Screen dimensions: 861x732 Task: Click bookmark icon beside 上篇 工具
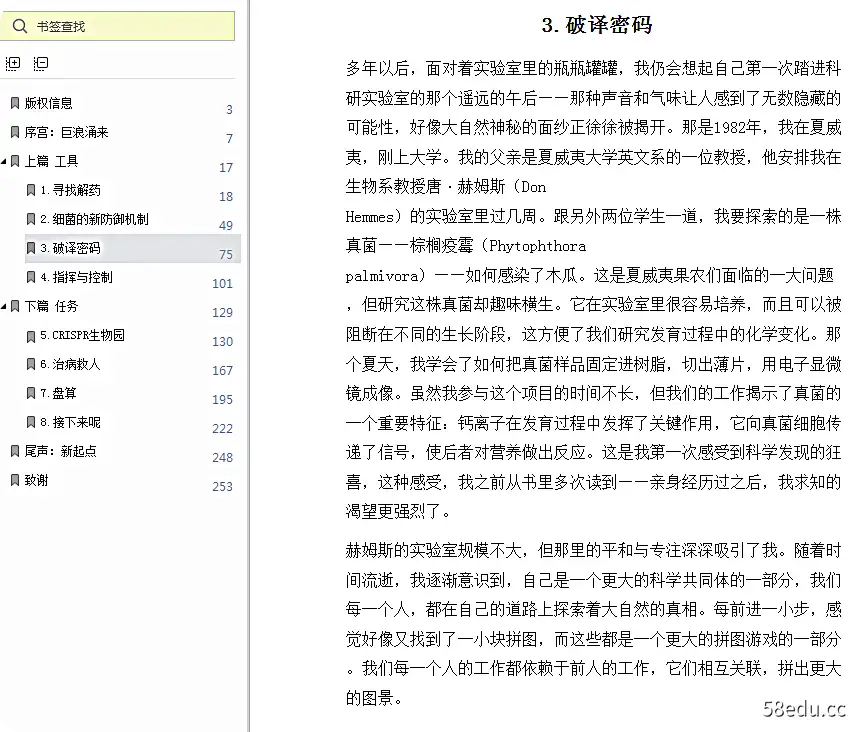[15, 161]
